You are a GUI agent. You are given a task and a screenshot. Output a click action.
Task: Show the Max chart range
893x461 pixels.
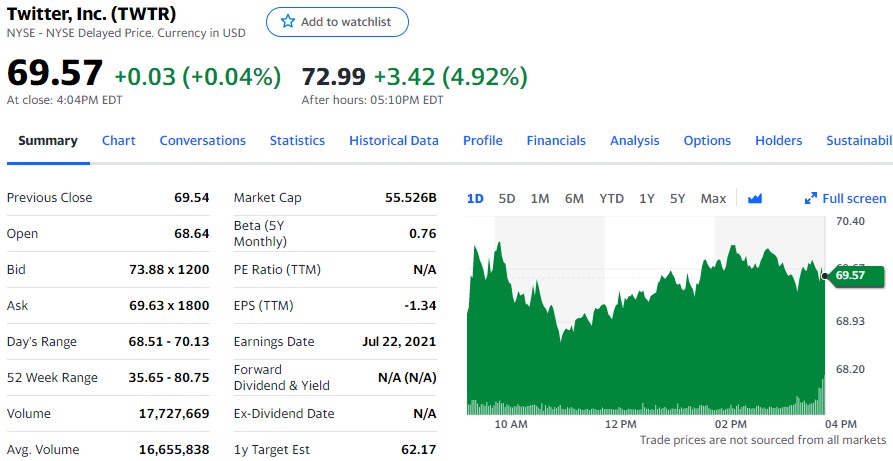point(713,198)
